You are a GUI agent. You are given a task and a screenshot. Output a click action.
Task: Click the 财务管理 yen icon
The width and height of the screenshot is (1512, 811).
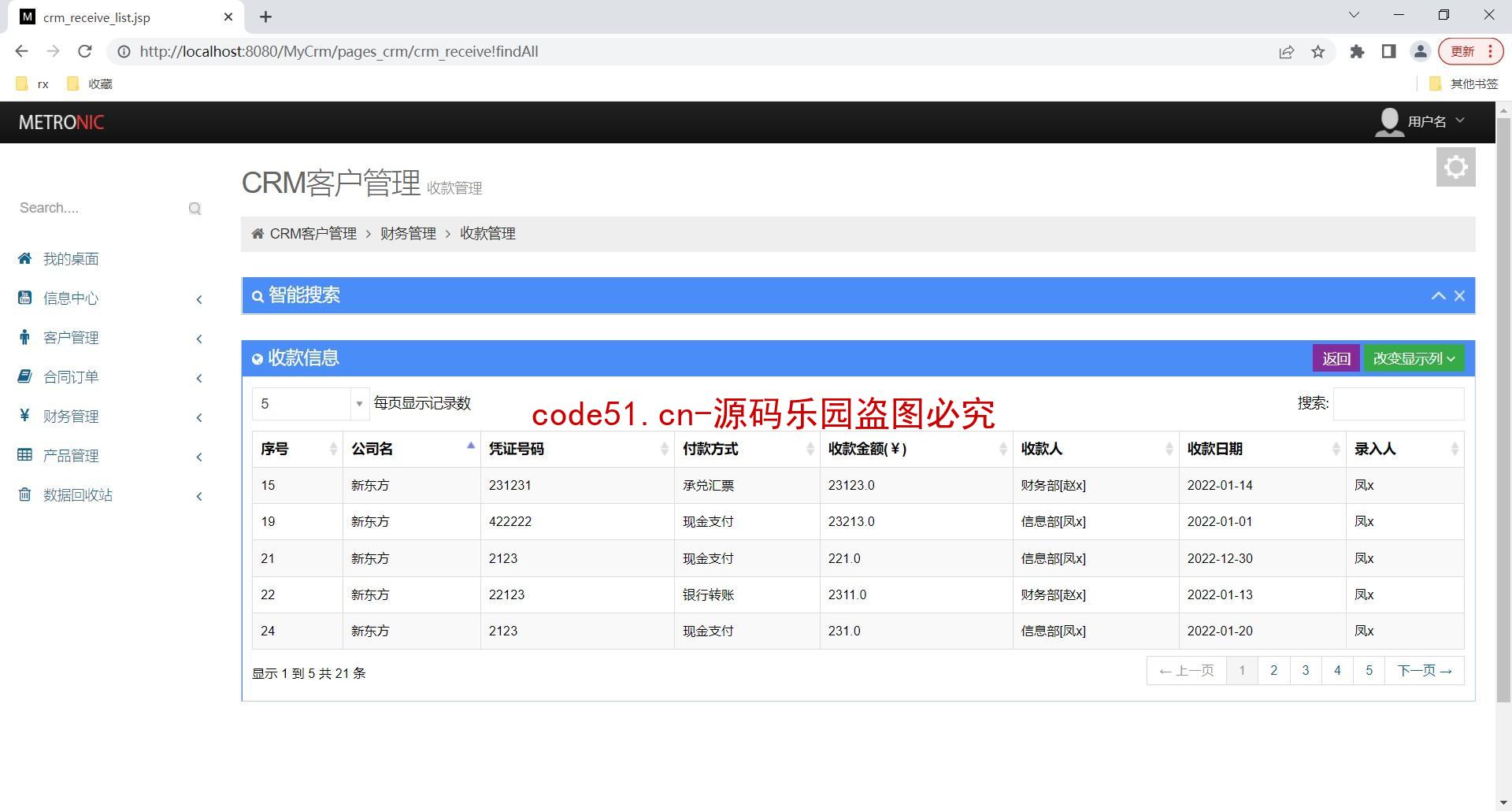(24, 415)
